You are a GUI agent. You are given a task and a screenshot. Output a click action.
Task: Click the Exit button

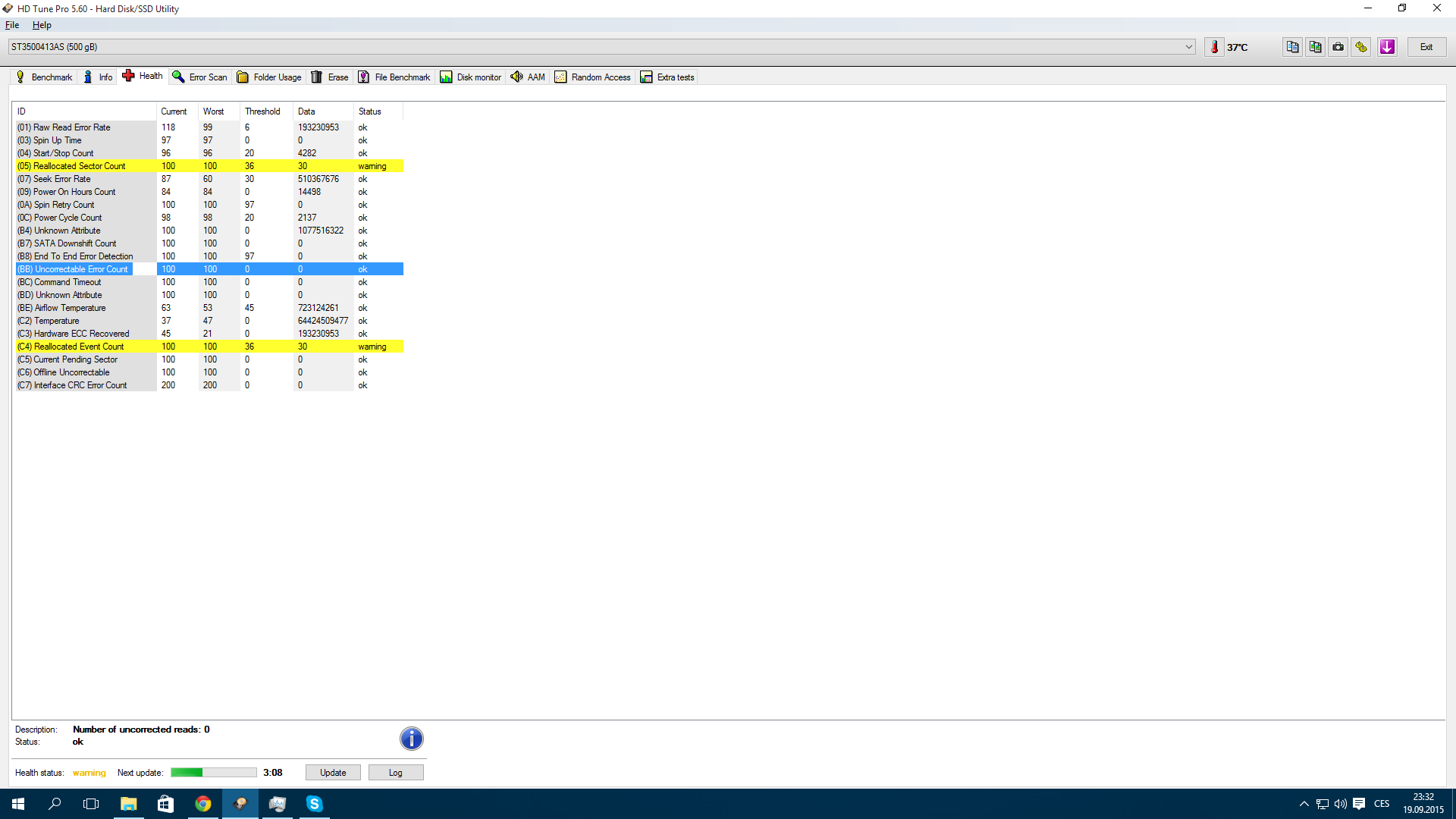(x=1426, y=47)
